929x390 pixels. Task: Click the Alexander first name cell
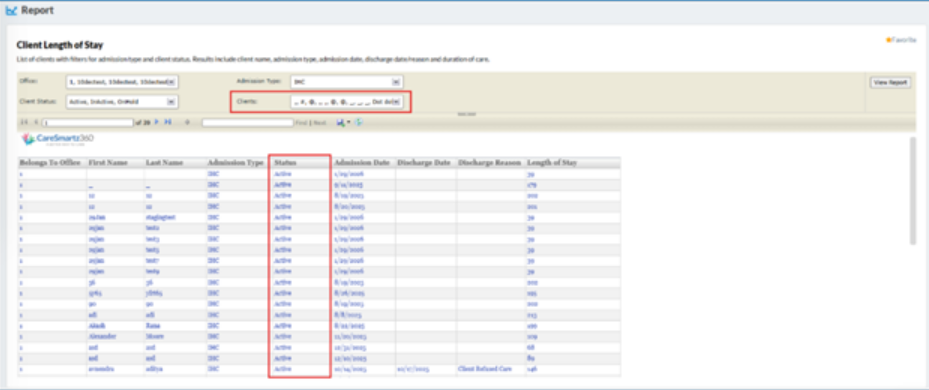point(102,336)
